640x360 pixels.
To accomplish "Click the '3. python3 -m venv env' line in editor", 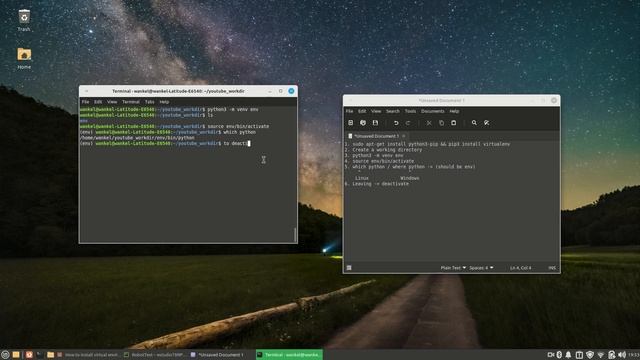I will click(373, 155).
